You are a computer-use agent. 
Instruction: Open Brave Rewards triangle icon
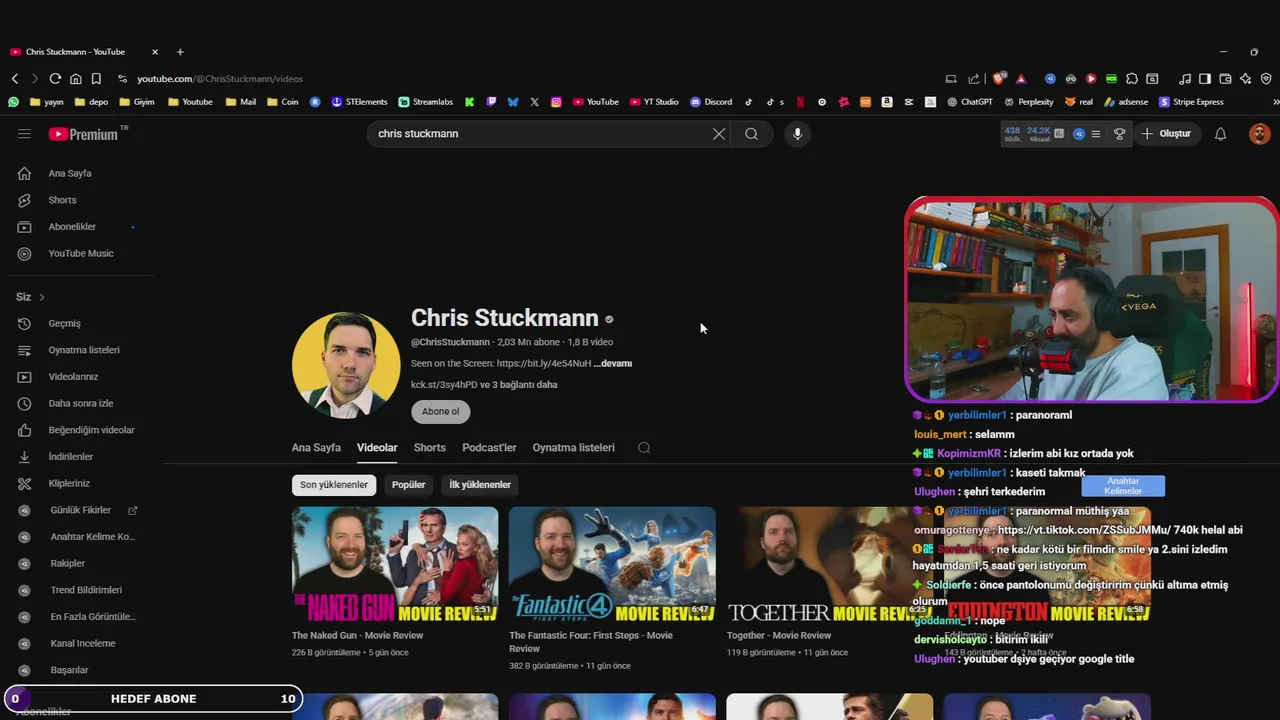pyautogui.click(x=1021, y=79)
